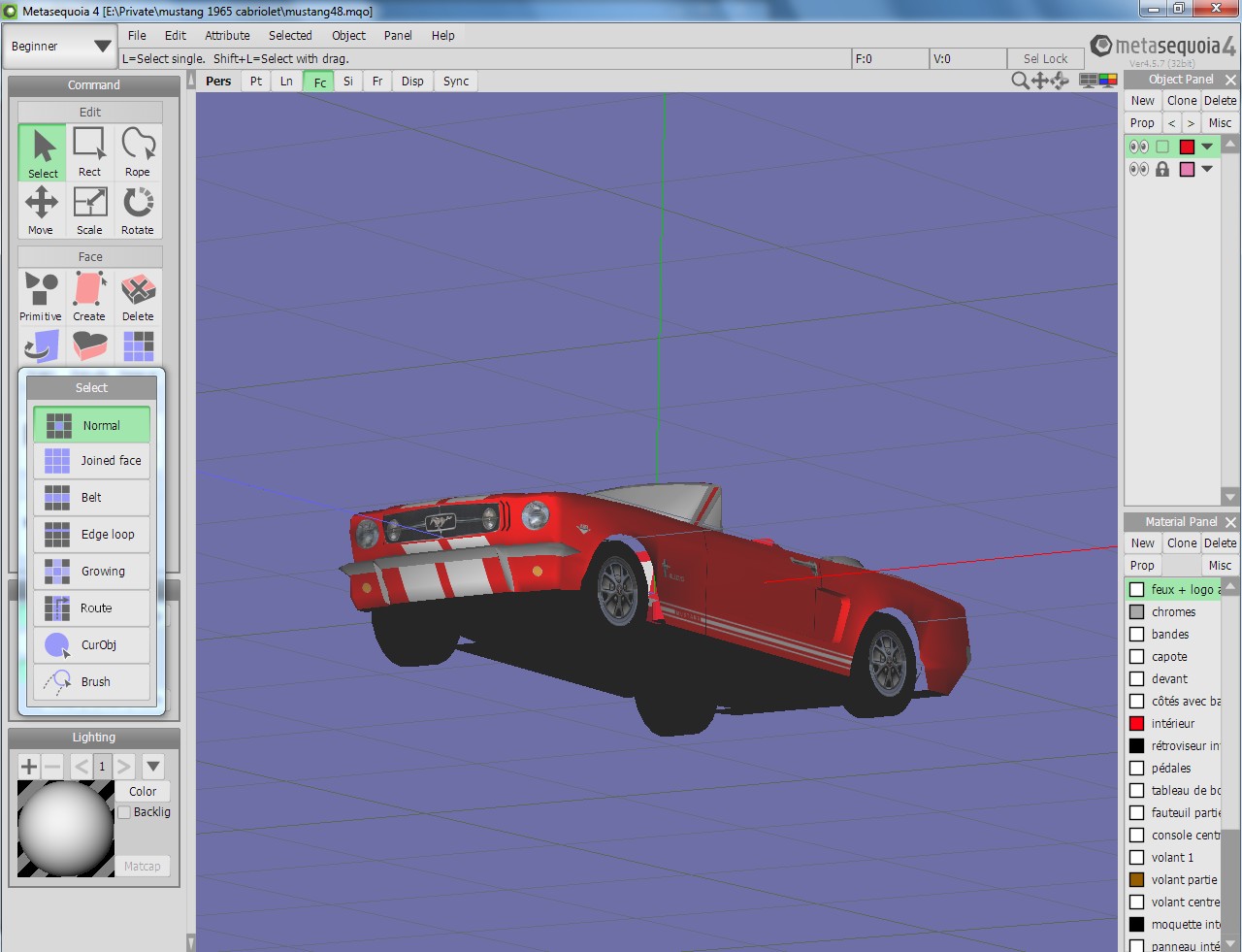Click the red intérieur material swatch
Viewport: 1242px width, 952px height.
tap(1136, 723)
